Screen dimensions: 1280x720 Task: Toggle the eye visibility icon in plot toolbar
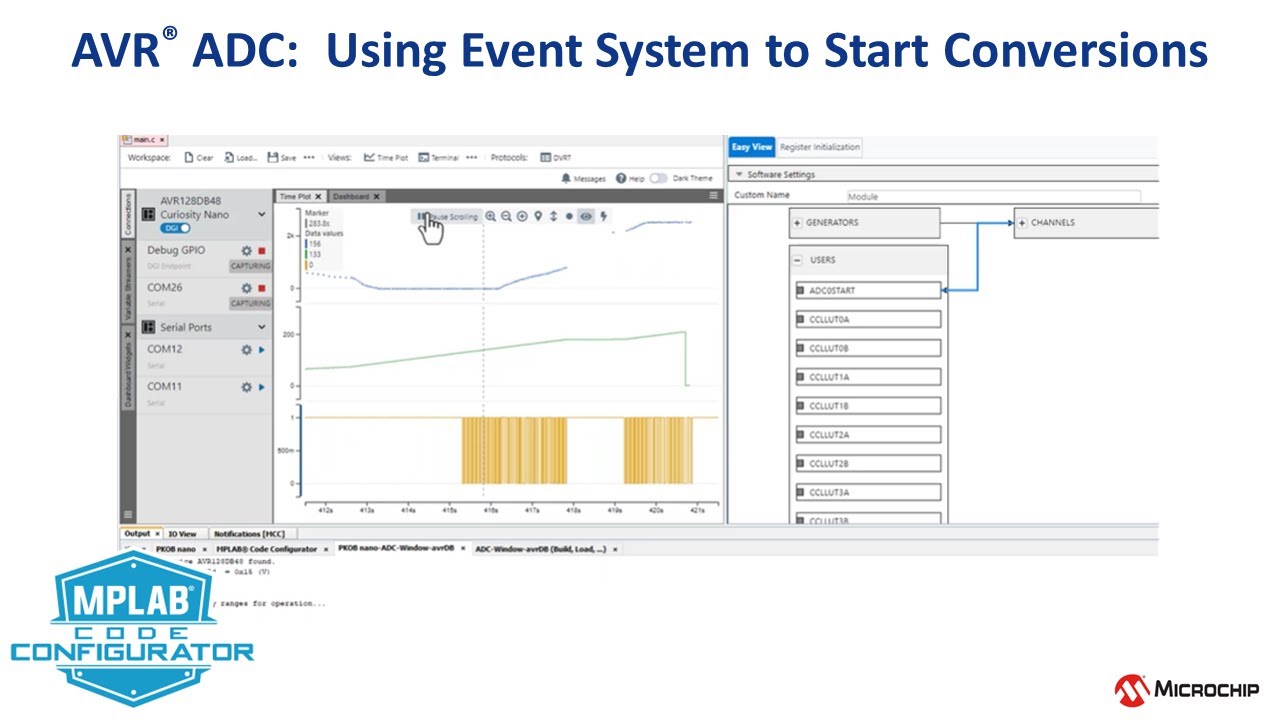586,216
